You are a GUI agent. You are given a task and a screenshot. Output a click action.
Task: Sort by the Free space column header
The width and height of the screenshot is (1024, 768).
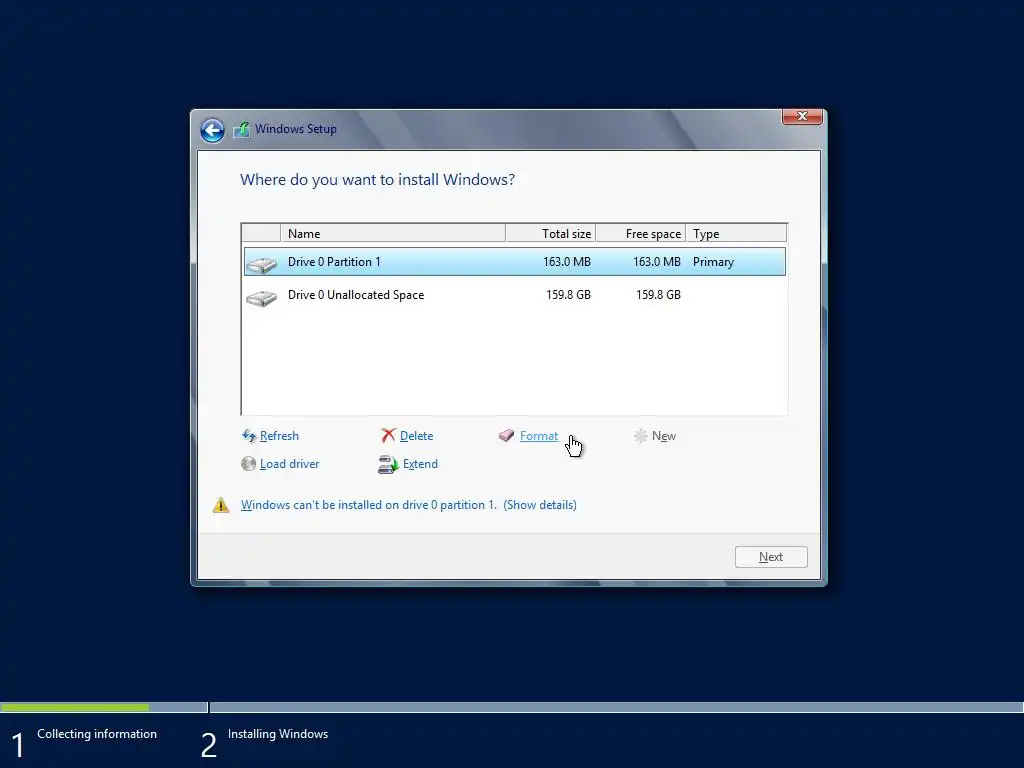(641, 233)
